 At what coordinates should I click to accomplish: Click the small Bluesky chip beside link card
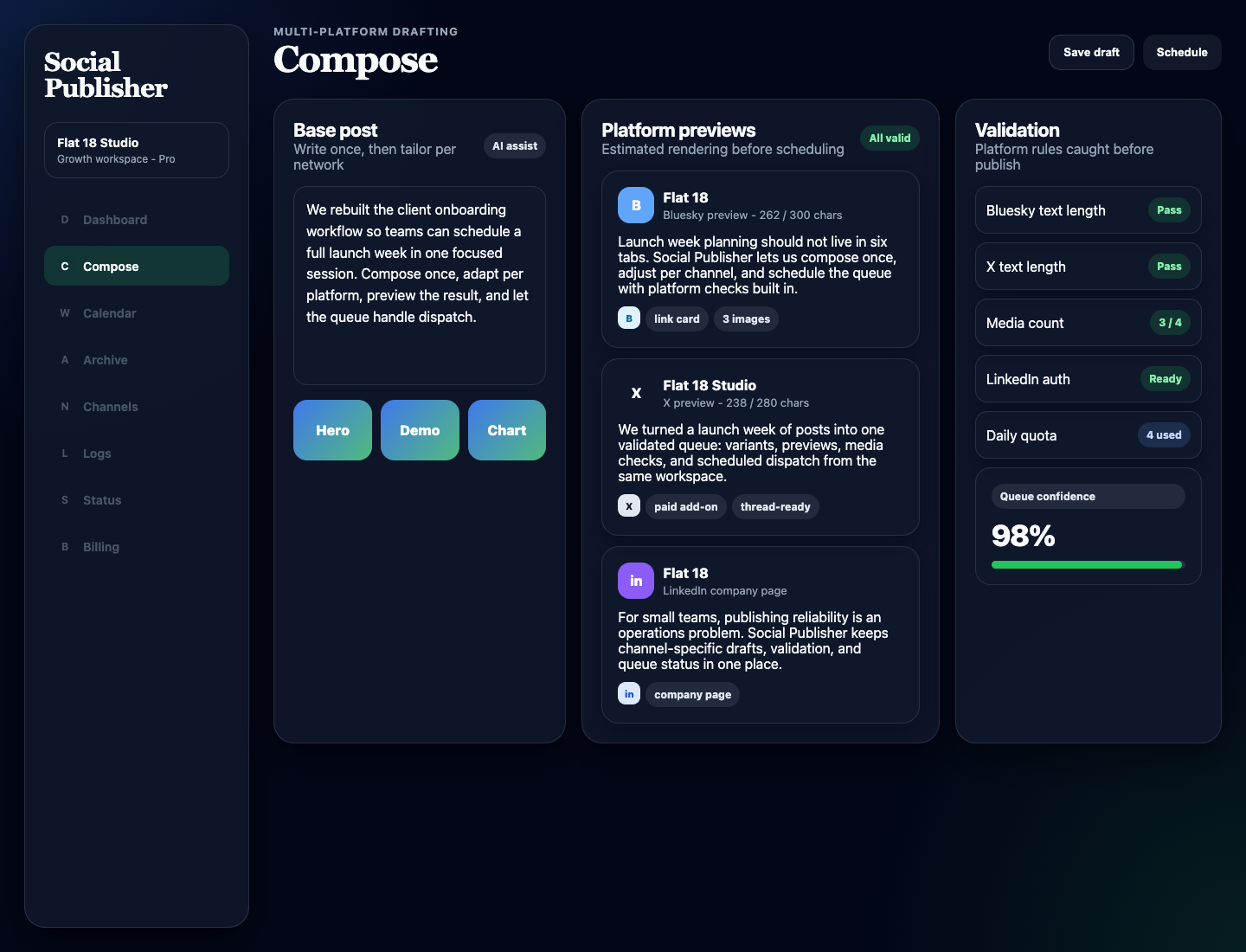click(629, 318)
